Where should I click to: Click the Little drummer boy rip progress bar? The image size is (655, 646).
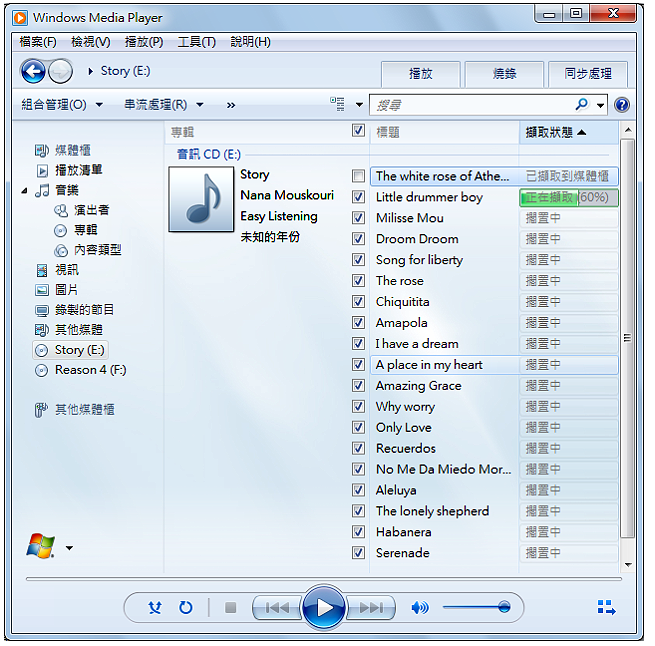point(569,197)
